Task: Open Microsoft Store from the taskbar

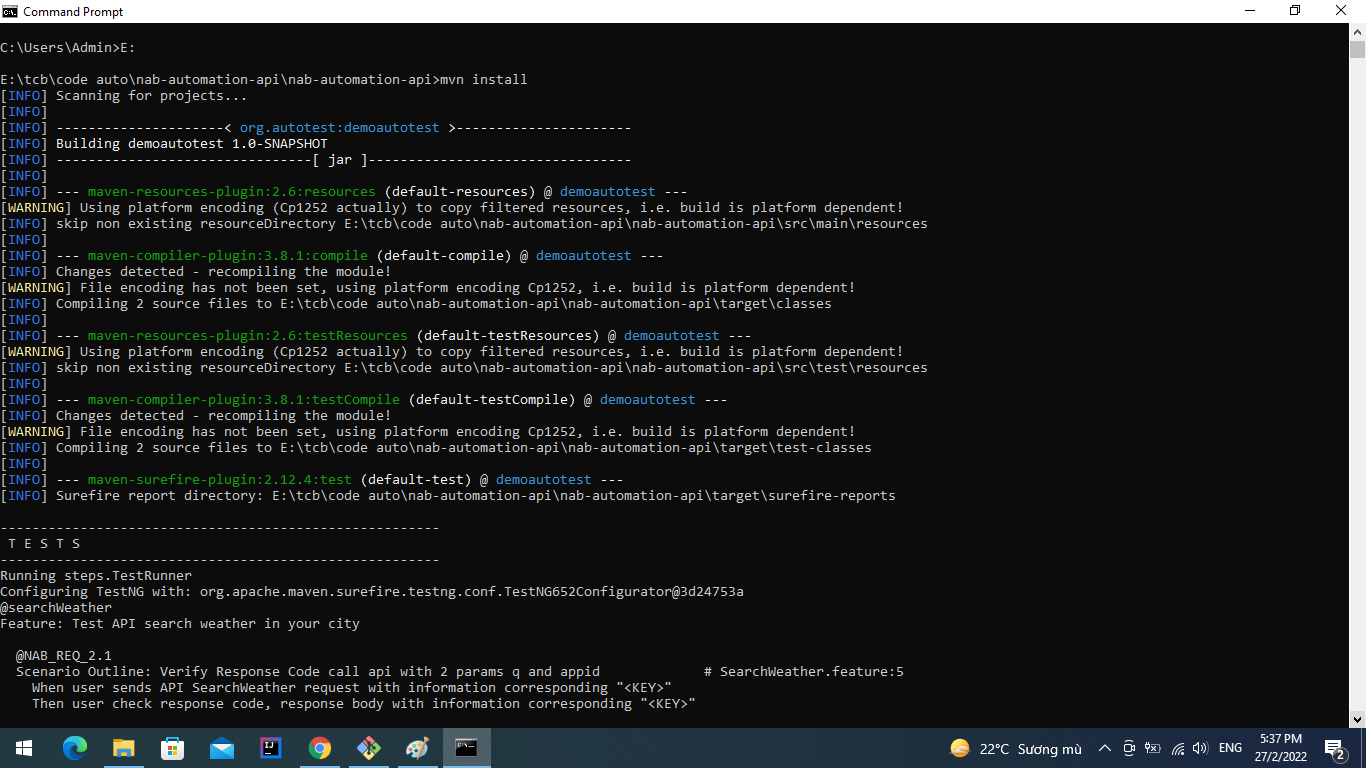Action: pyautogui.click(x=172, y=748)
